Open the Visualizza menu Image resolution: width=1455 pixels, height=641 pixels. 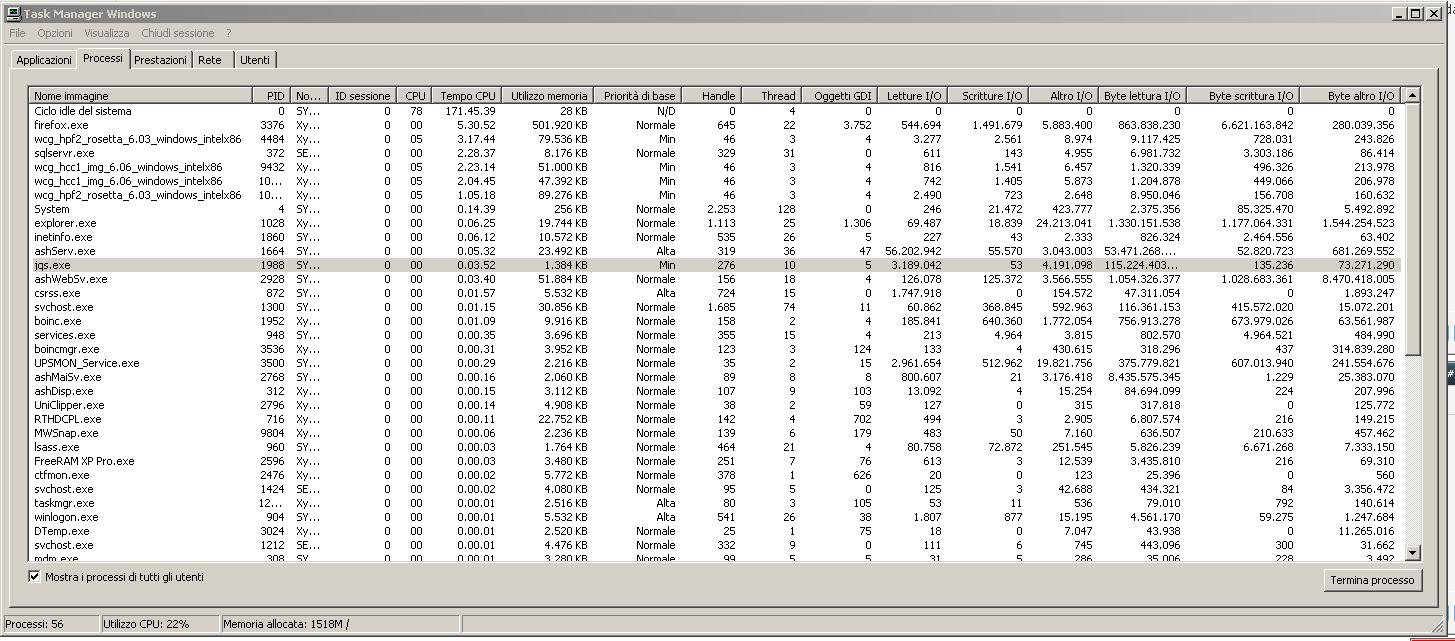click(107, 33)
